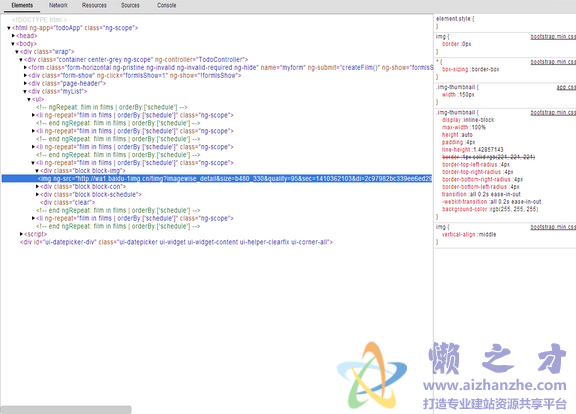The width and height of the screenshot is (576, 414).
Task: Select the ui-datepicker-div row
Action: click(176, 242)
